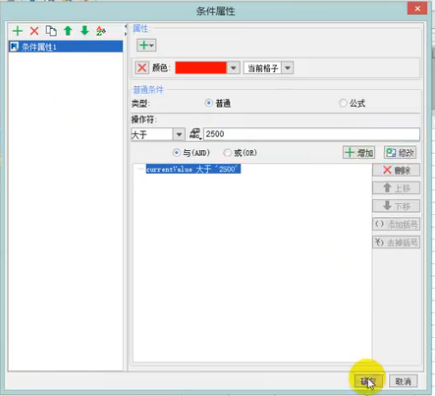
Task: Open the add property plus dropdown
Action: coord(146,45)
